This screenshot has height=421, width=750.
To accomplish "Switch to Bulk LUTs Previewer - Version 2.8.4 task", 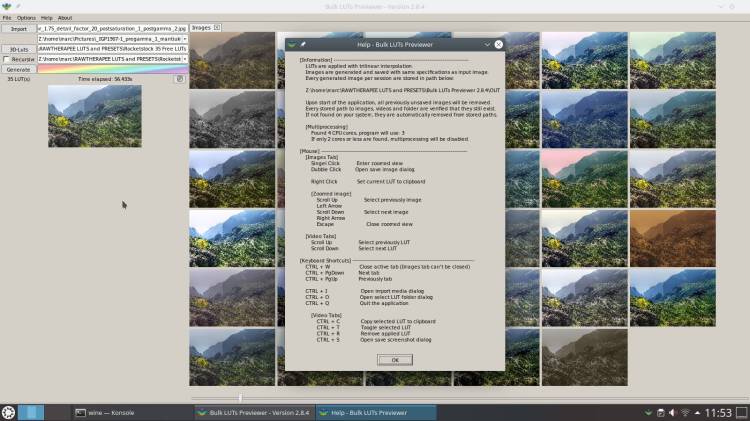I will pos(255,412).
